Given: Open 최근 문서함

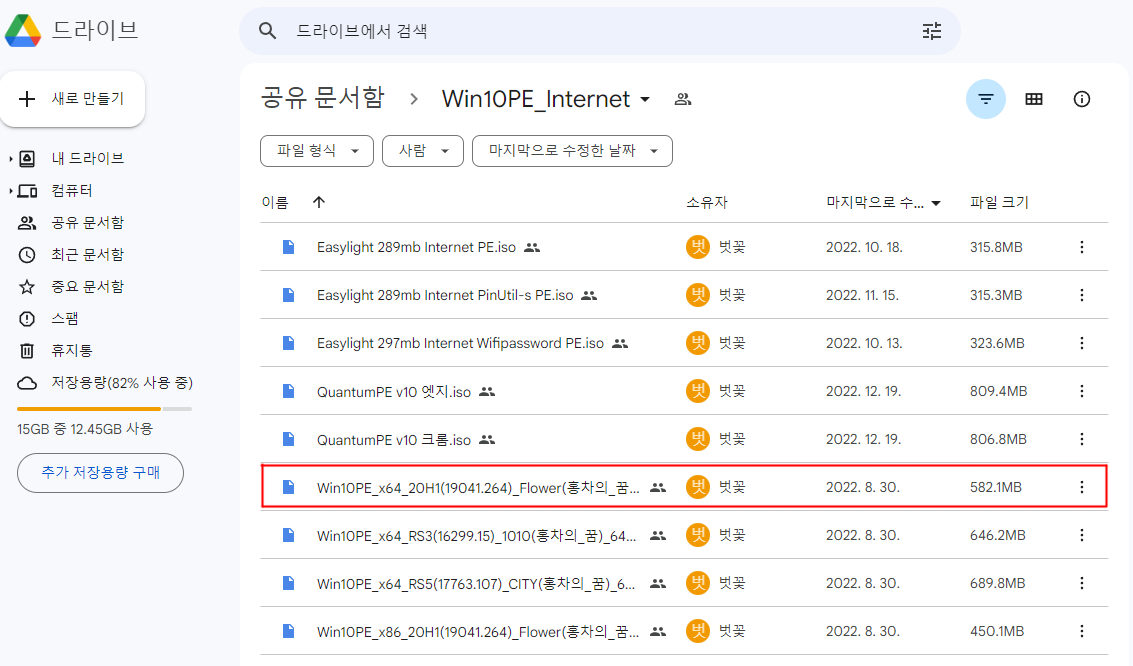Looking at the screenshot, I should pos(87,254).
